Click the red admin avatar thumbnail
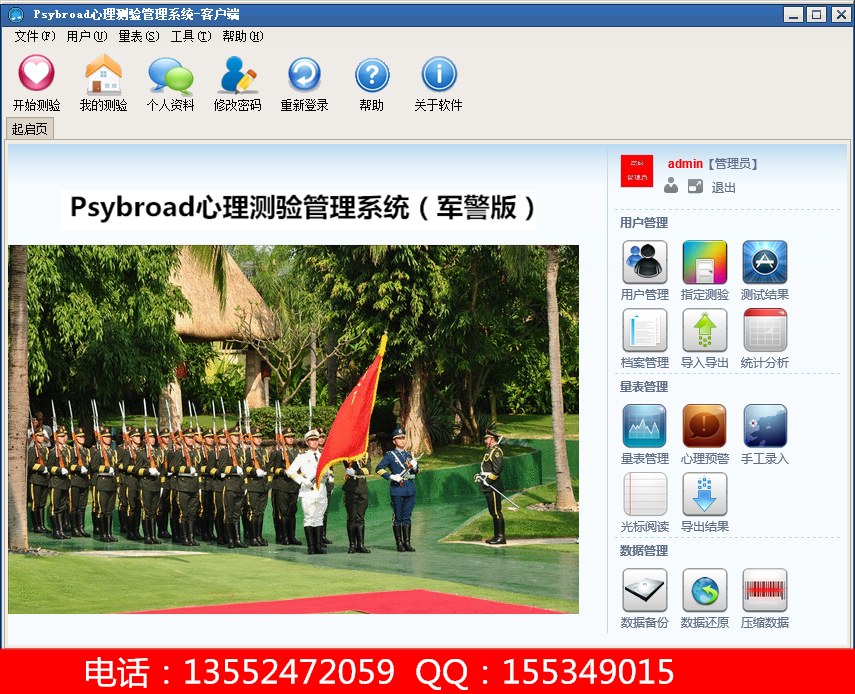 tap(636, 171)
